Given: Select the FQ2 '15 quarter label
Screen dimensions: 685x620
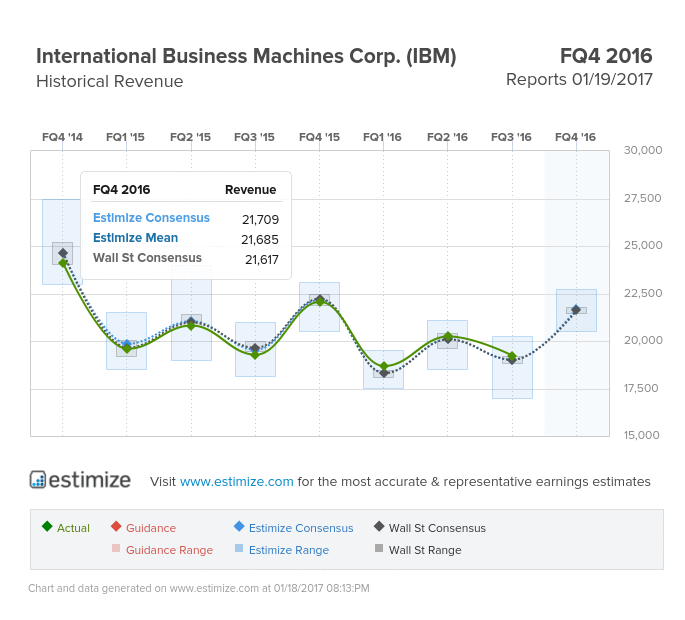Looking at the screenshot, I should [x=190, y=137].
